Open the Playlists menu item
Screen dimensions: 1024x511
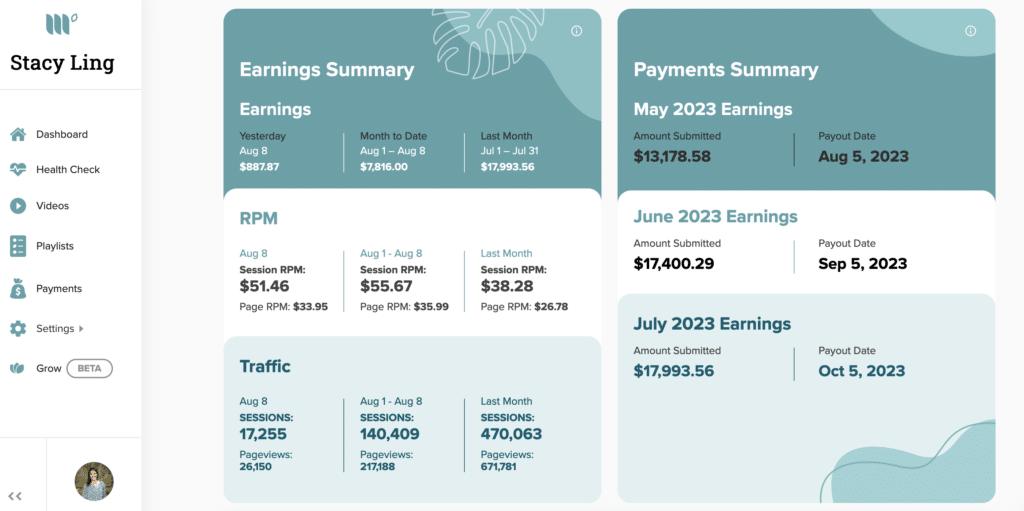[55, 246]
